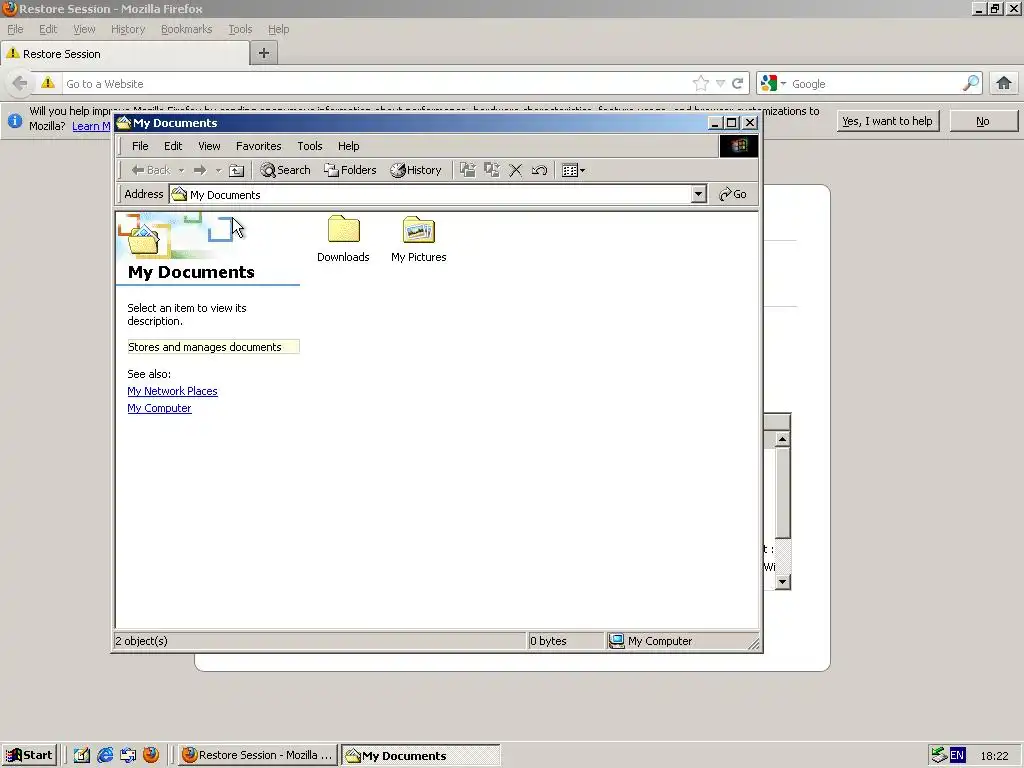Open the Start menu
Screen dimensions: 1024x768
point(29,756)
